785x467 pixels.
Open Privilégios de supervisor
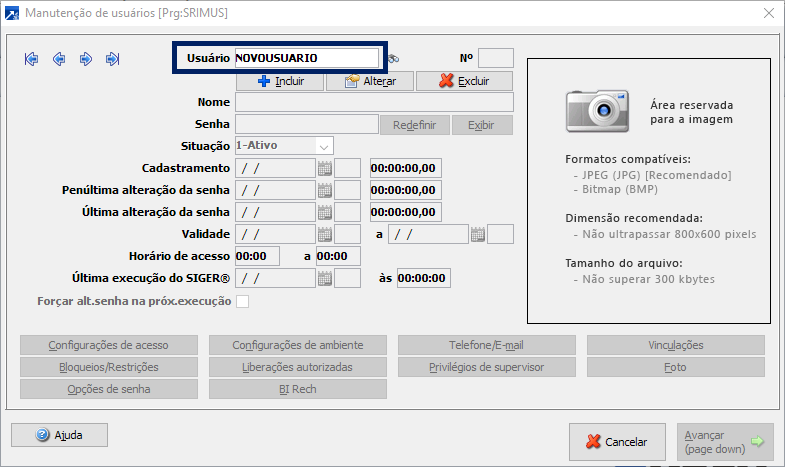(487, 367)
